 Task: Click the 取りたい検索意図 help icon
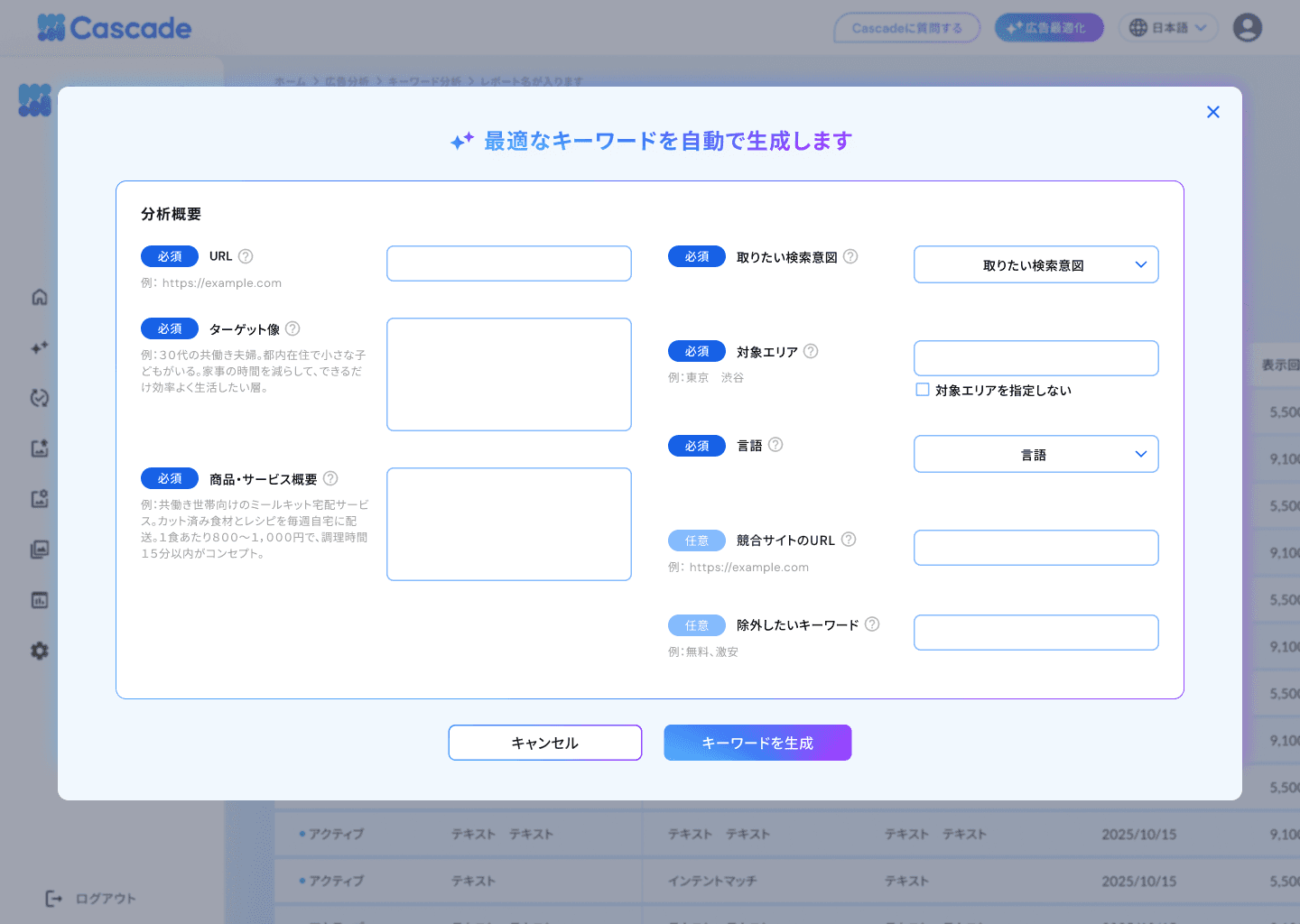click(x=850, y=256)
